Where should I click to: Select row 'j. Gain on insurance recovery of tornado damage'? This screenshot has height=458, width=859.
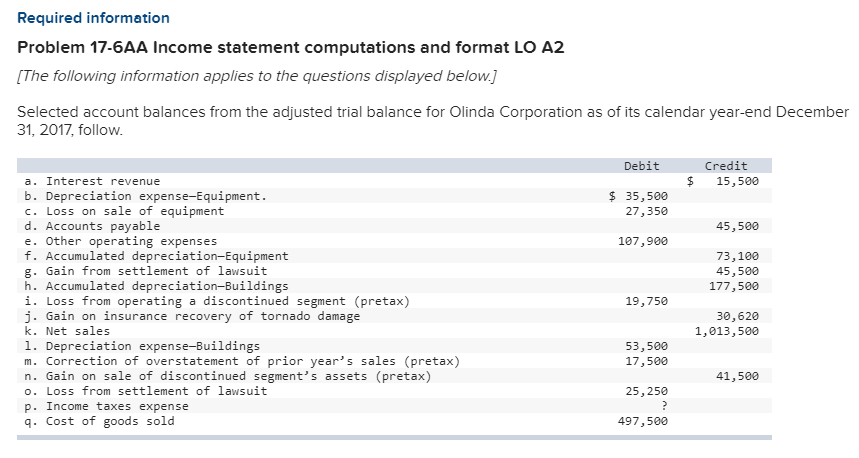(394, 316)
